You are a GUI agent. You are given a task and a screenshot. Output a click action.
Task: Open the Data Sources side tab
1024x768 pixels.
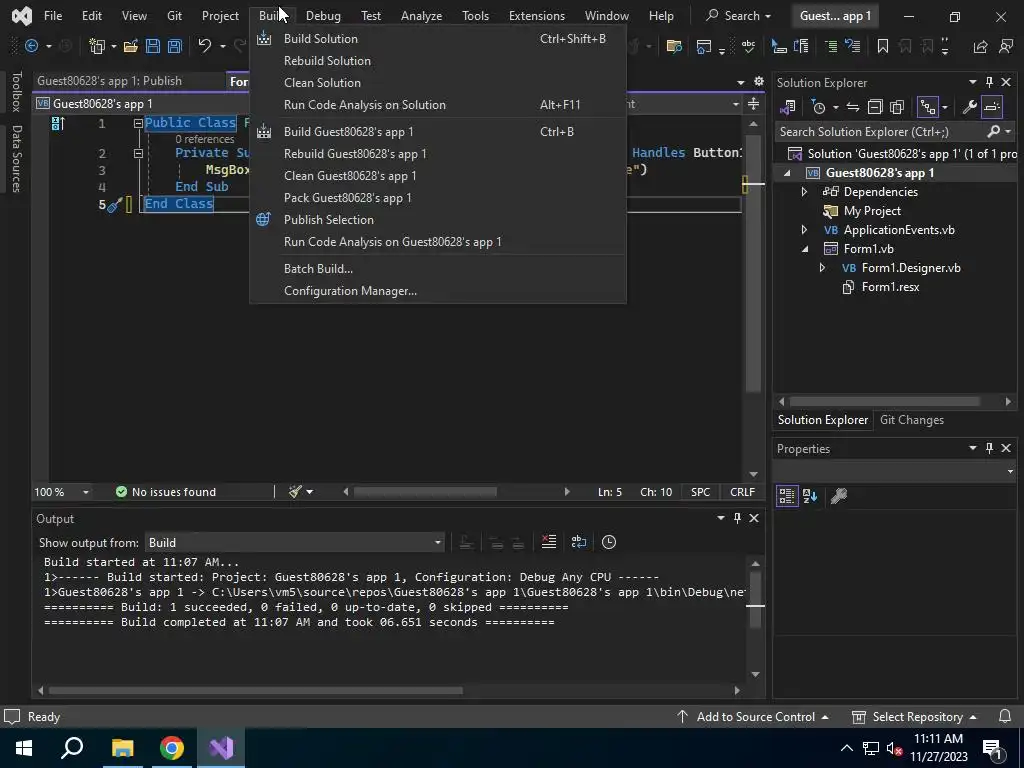17,159
